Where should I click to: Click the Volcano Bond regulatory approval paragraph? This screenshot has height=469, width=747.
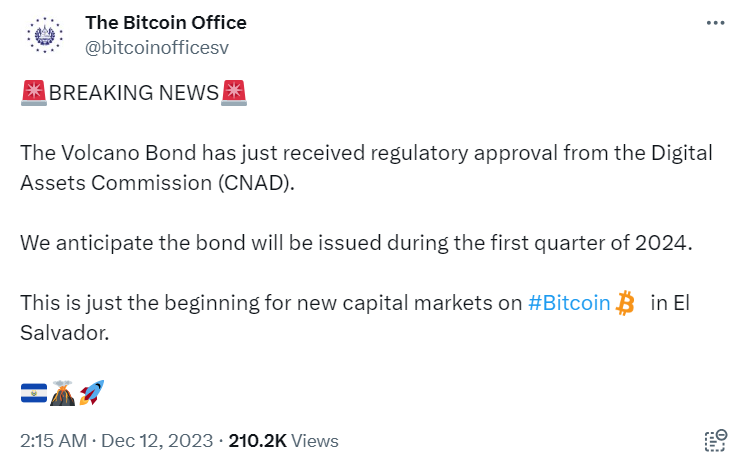[366, 168]
